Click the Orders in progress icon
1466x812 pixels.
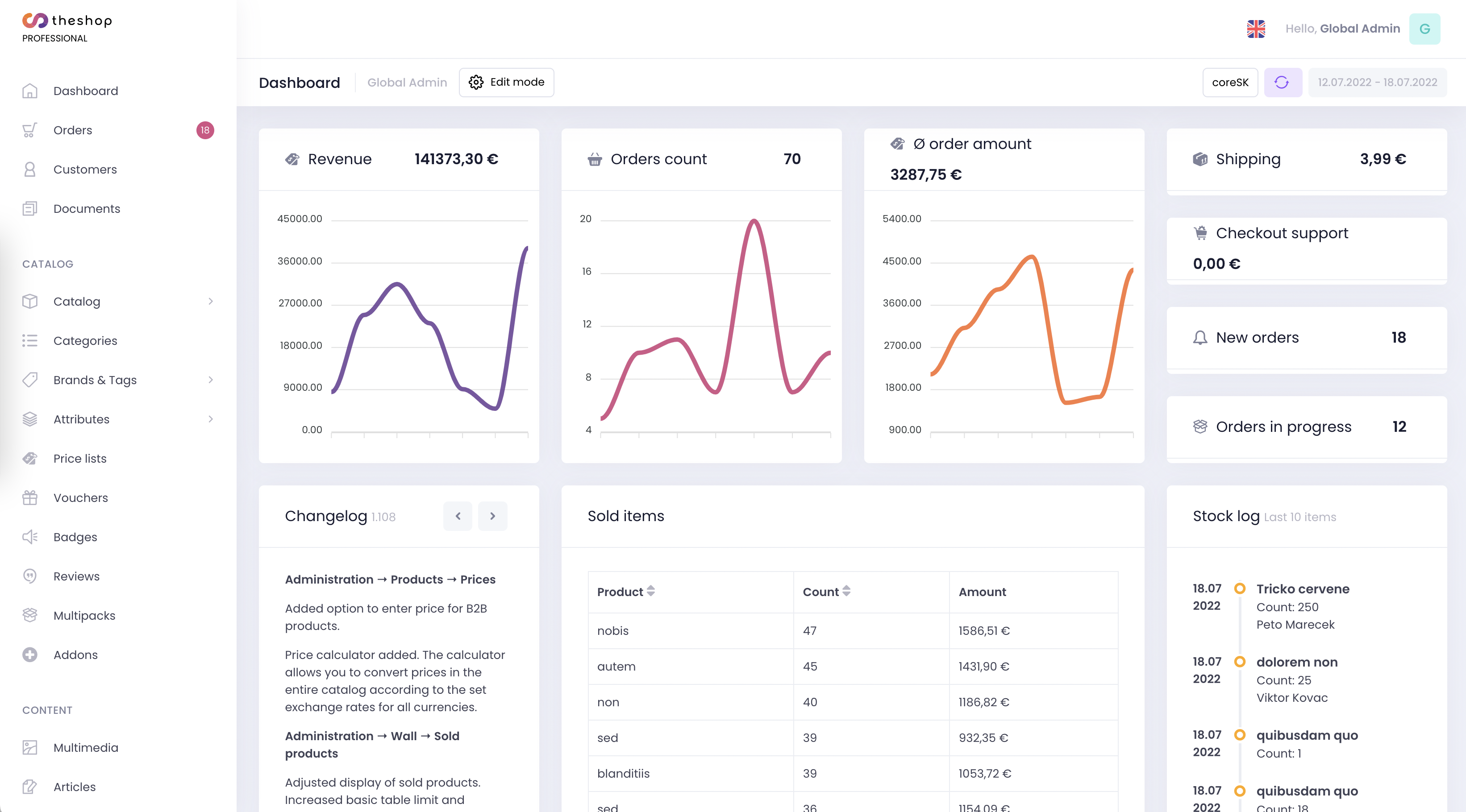click(x=1200, y=427)
